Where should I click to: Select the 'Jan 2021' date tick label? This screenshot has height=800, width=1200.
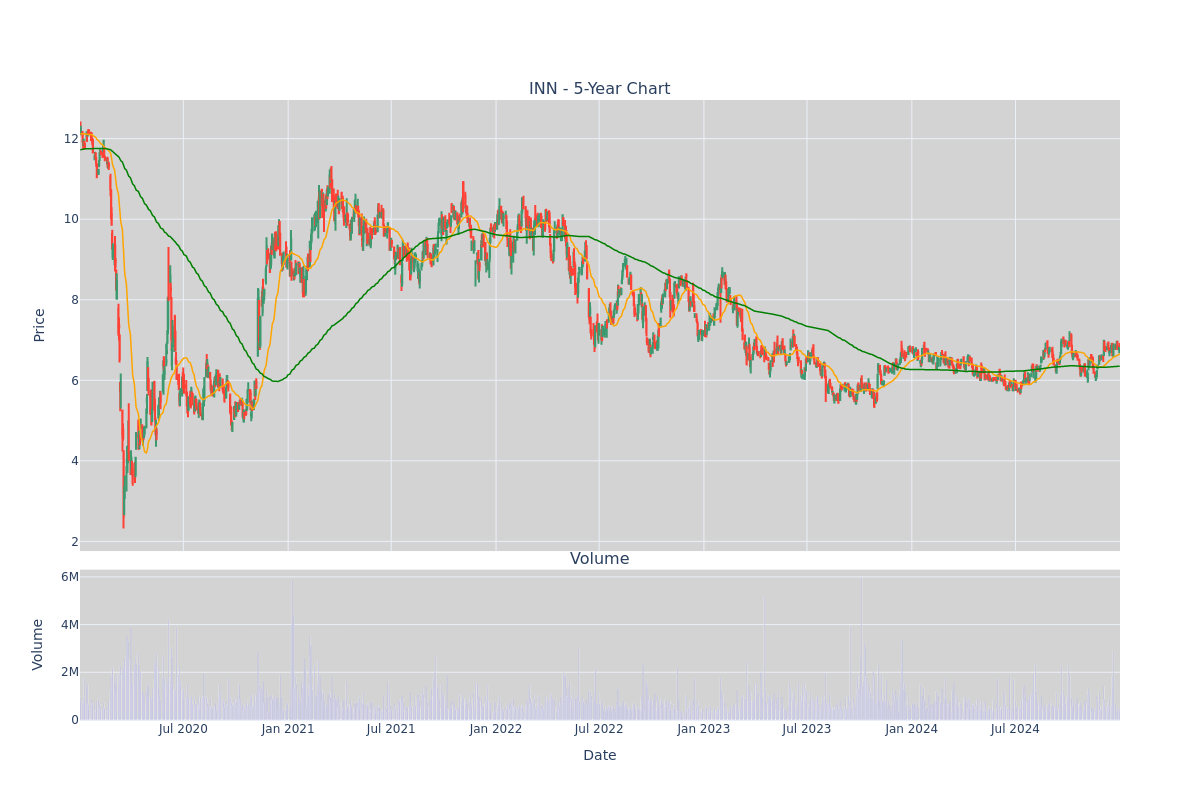coord(288,729)
